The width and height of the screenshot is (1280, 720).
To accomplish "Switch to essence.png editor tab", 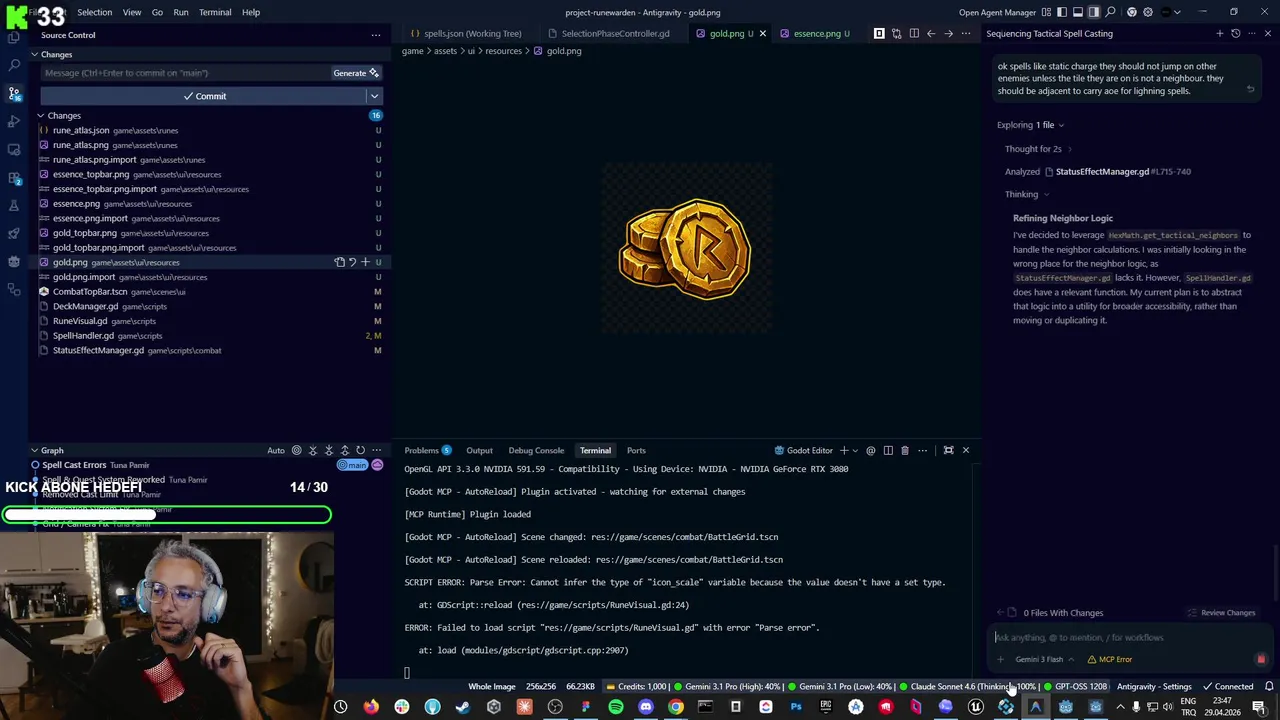I will tap(816, 34).
